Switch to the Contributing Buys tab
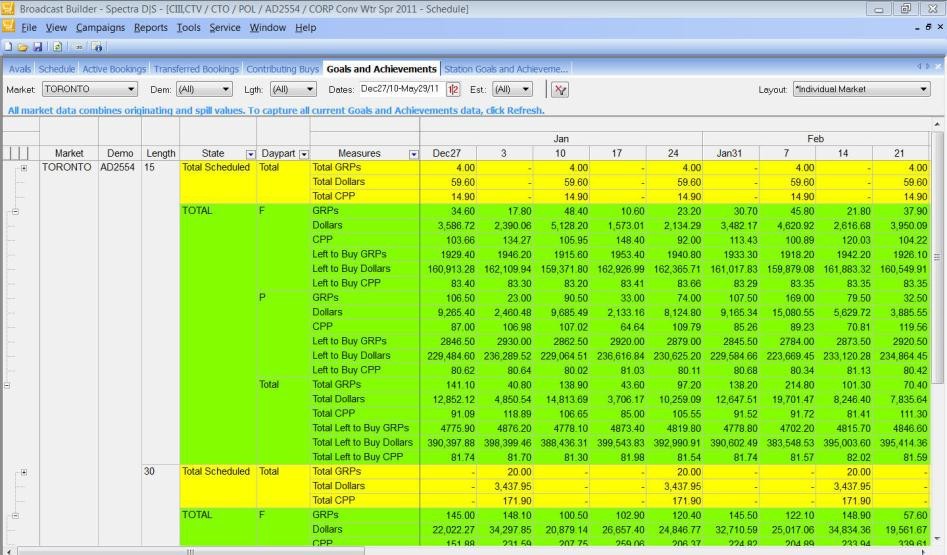This screenshot has width=947, height=555. (283, 69)
